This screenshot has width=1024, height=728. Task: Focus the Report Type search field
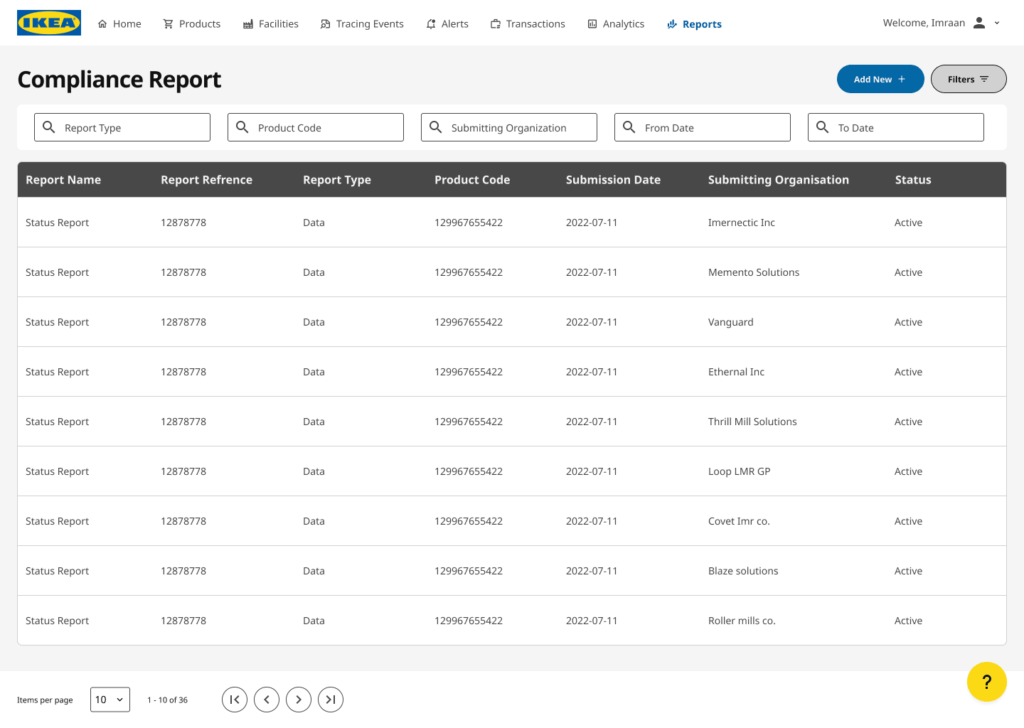(122, 127)
